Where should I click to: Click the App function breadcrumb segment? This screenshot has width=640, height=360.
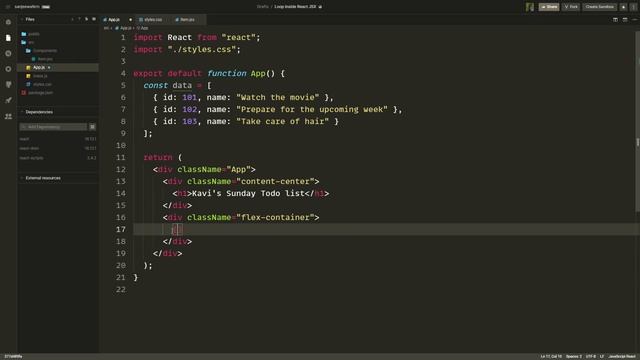142,28
